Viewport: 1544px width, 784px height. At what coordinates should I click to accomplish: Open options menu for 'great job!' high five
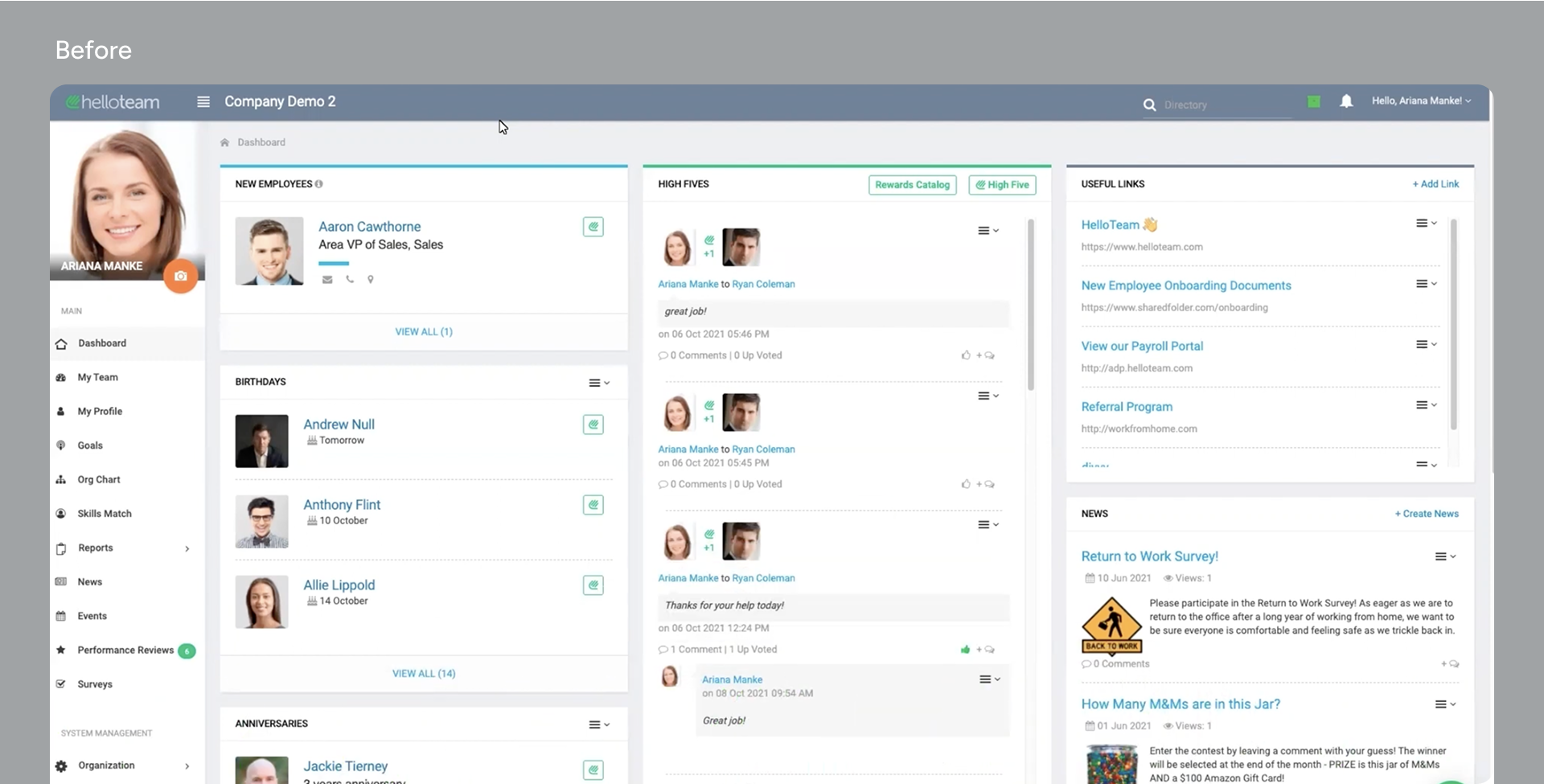988,231
